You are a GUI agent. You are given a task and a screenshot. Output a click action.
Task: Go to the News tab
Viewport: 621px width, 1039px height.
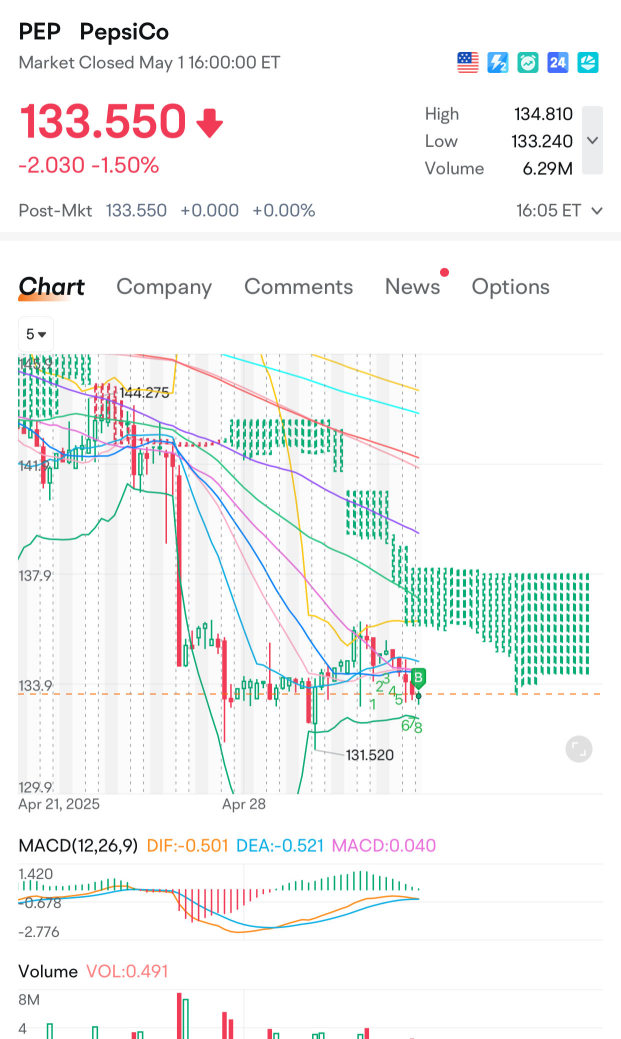[412, 287]
